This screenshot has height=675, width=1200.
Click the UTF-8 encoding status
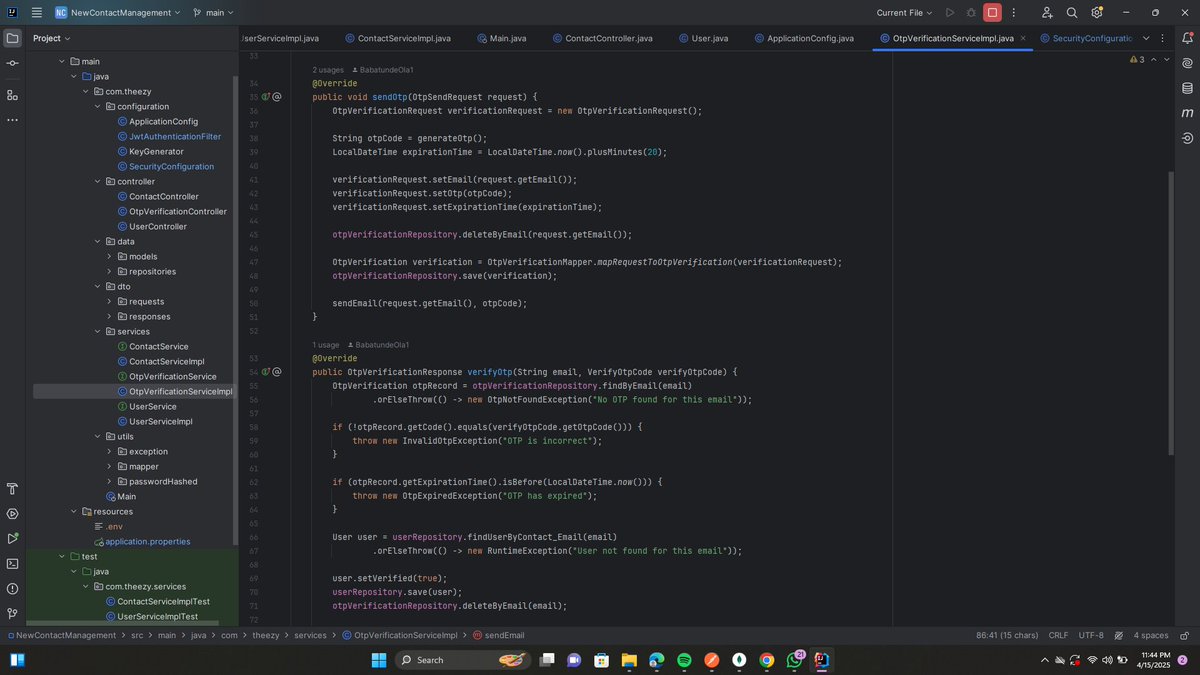(1091, 635)
